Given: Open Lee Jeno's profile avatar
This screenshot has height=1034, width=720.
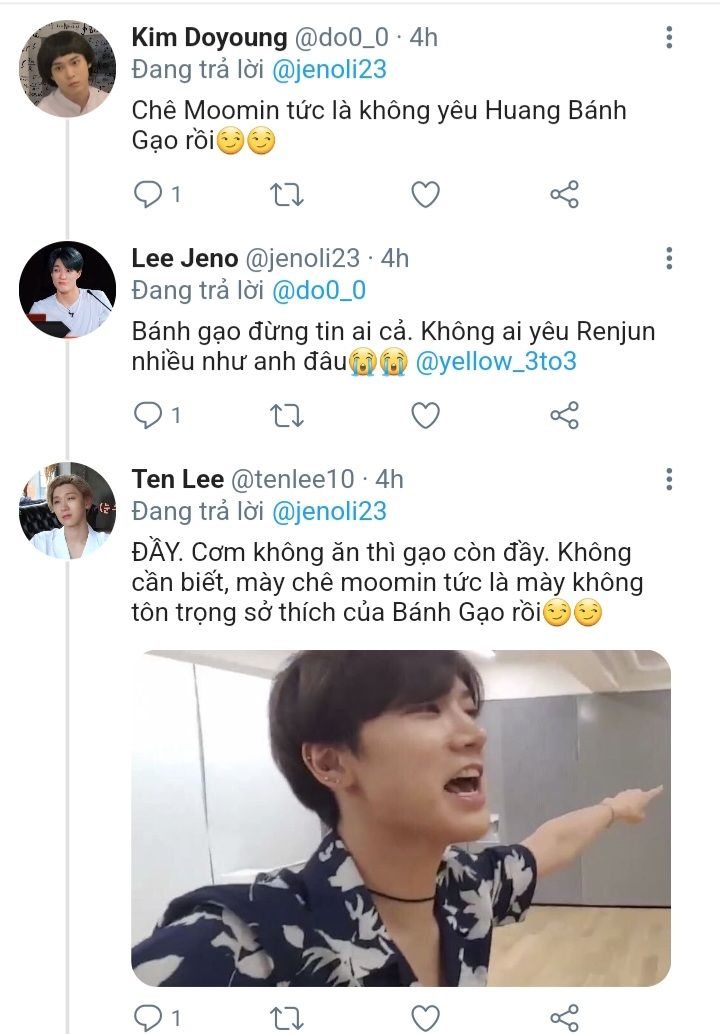Looking at the screenshot, I should 67,290.
